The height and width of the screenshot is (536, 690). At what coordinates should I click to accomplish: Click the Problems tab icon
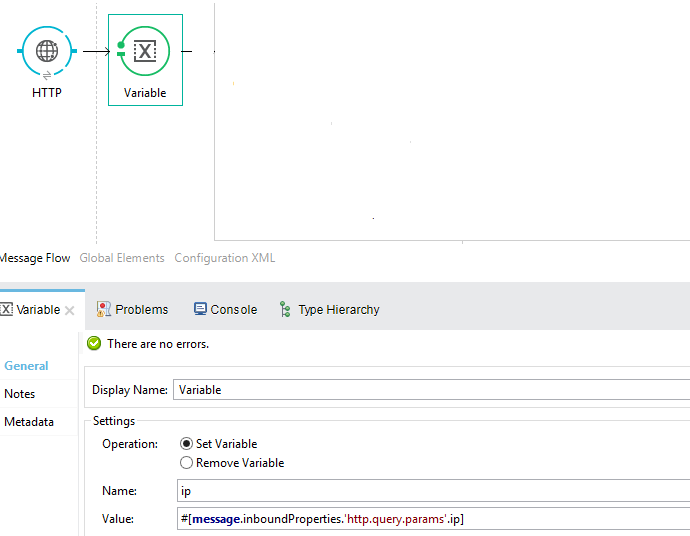(x=103, y=309)
